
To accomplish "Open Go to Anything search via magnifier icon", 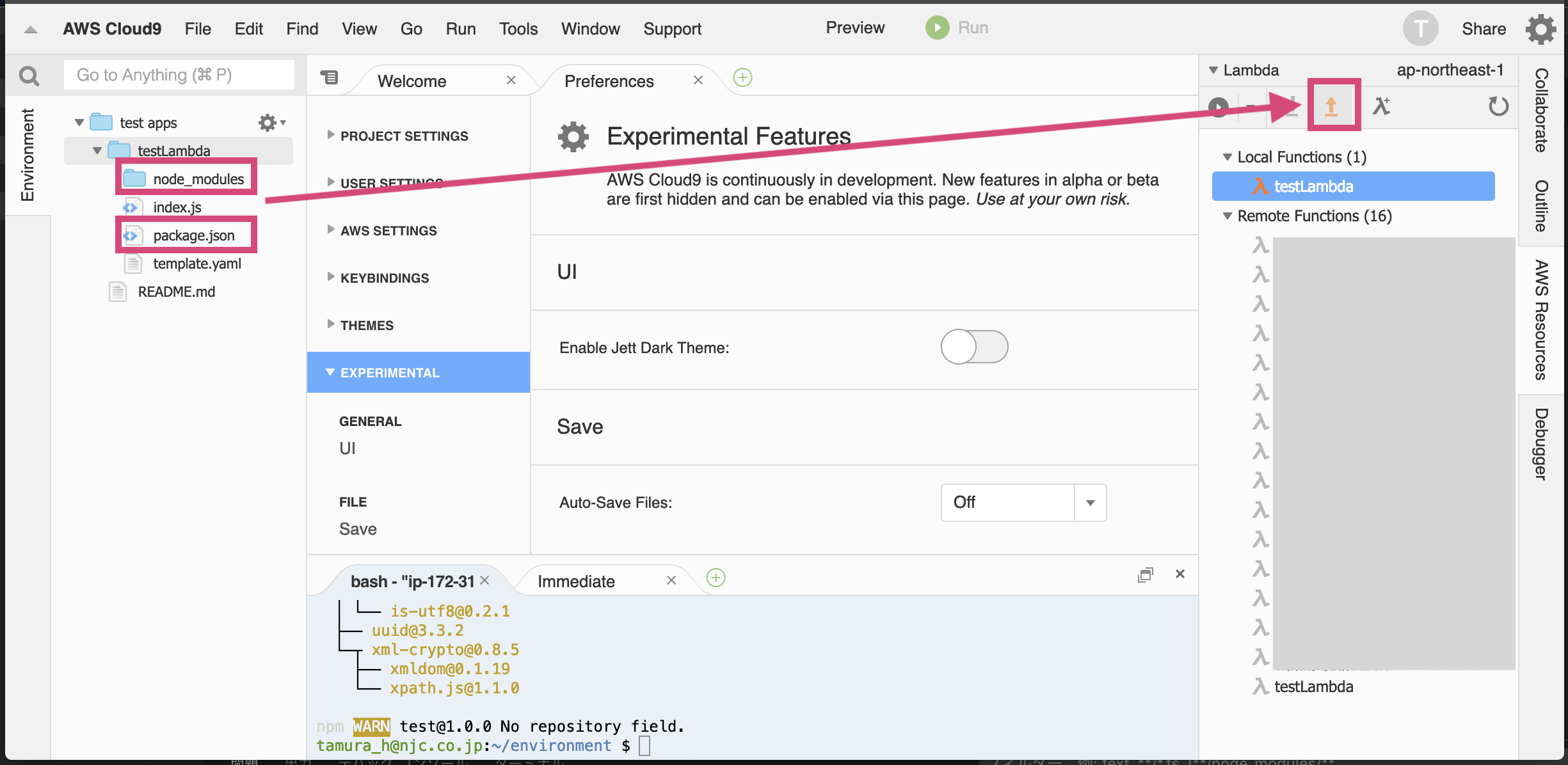I will 30,75.
